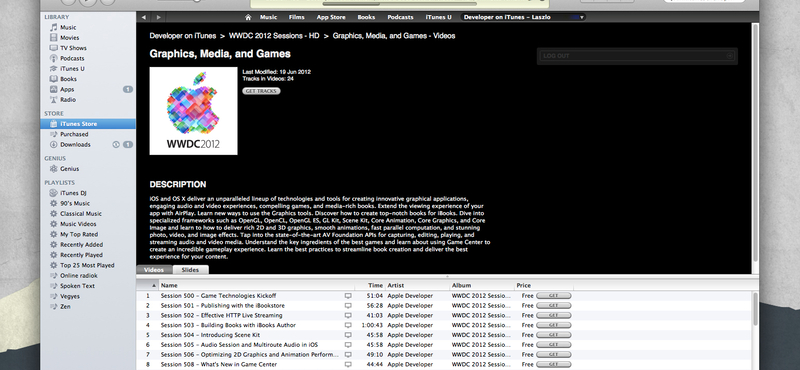
Task: Go to the iTunes Store home icon
Action: click(248, 17)
